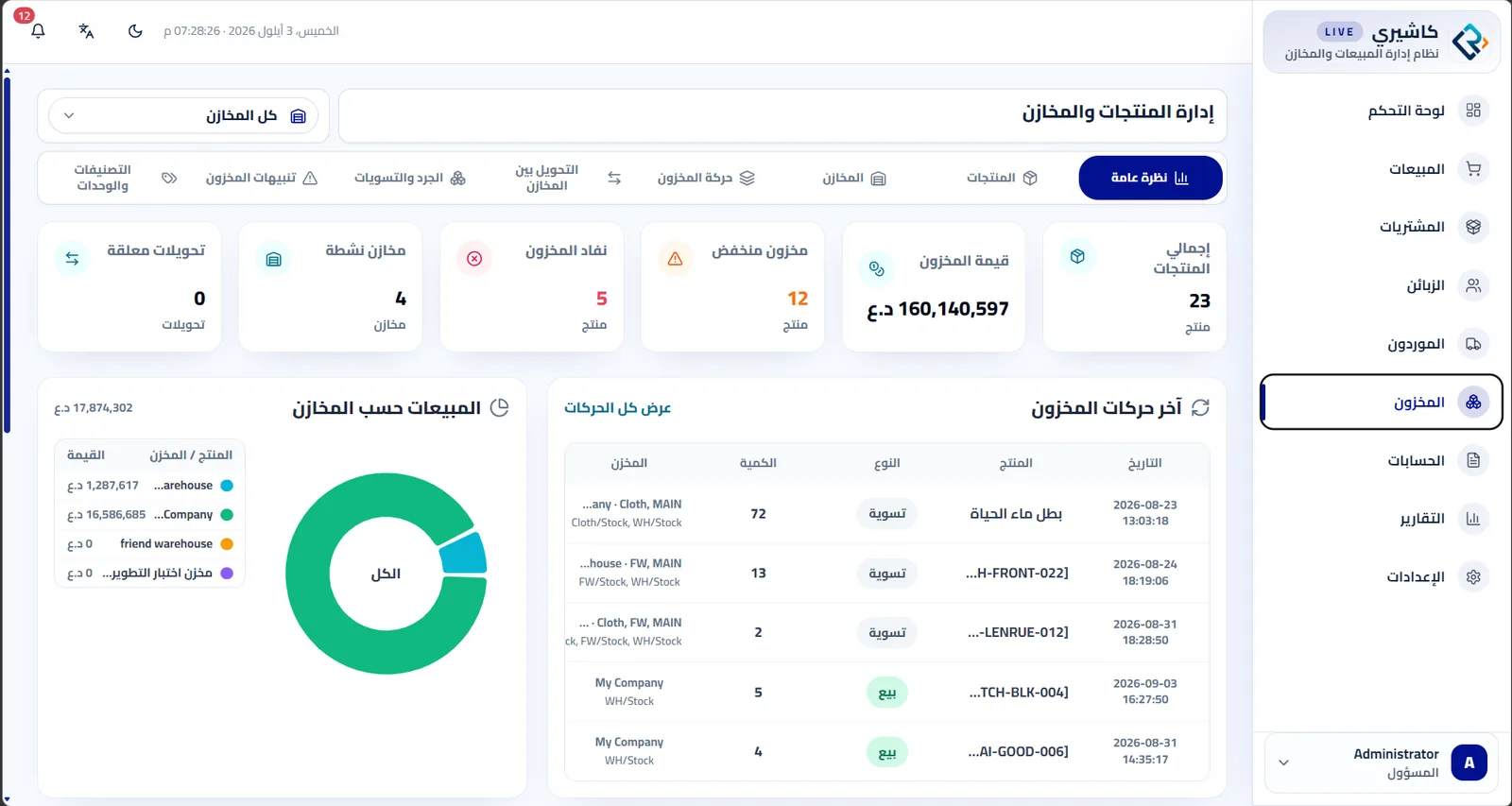Click the إجمالي المنتجات box icon
Viewport: 1512px width, 806px height.
point(1077,257)
